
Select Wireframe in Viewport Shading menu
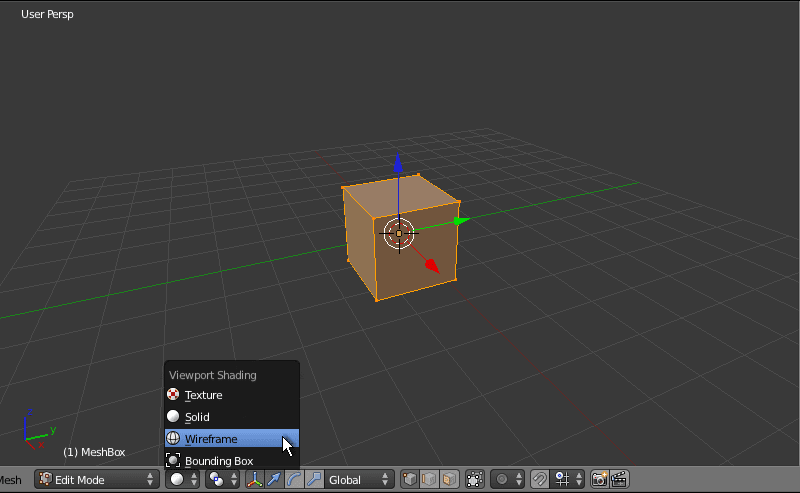(232, 439)
